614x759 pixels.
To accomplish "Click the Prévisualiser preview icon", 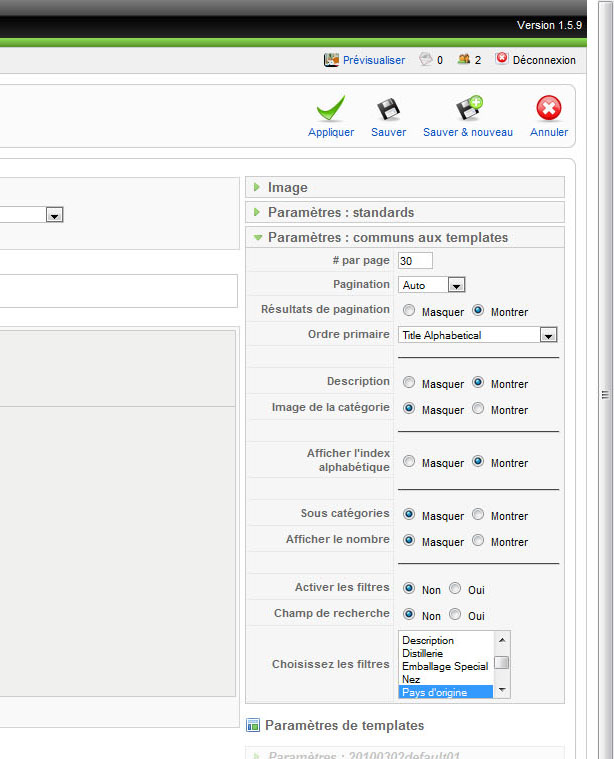I will point(331,60).
